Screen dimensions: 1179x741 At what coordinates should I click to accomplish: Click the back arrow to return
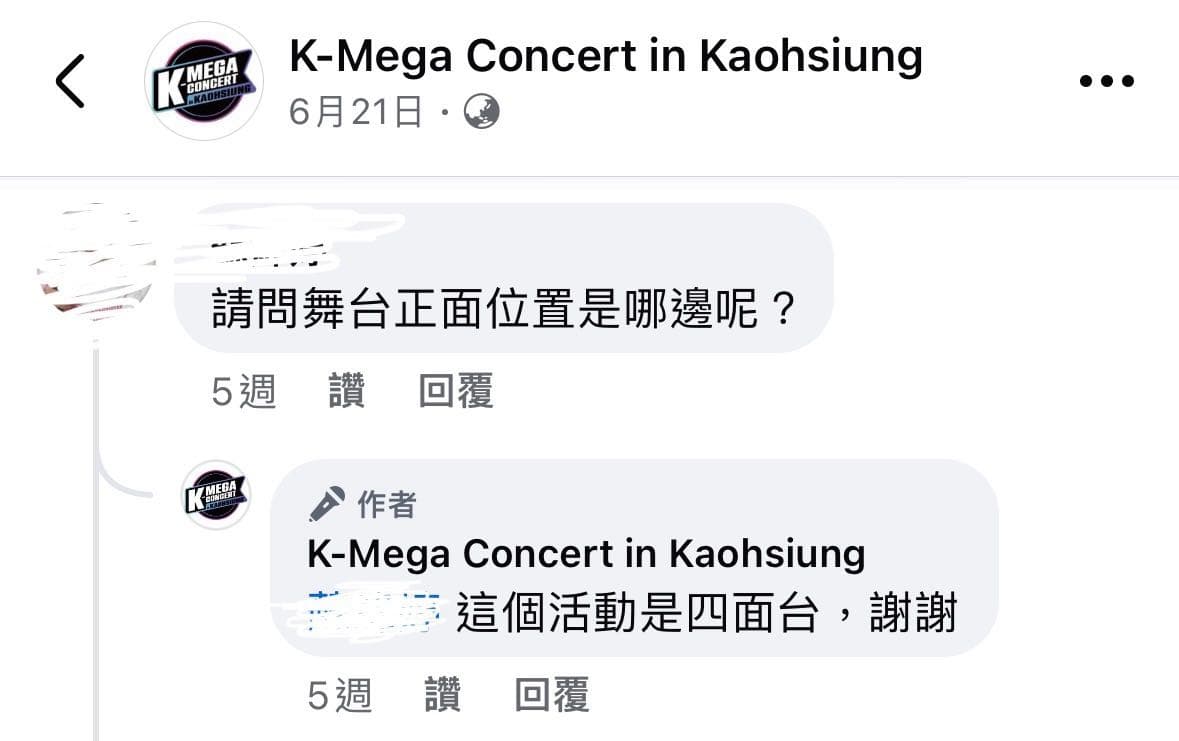69,82
